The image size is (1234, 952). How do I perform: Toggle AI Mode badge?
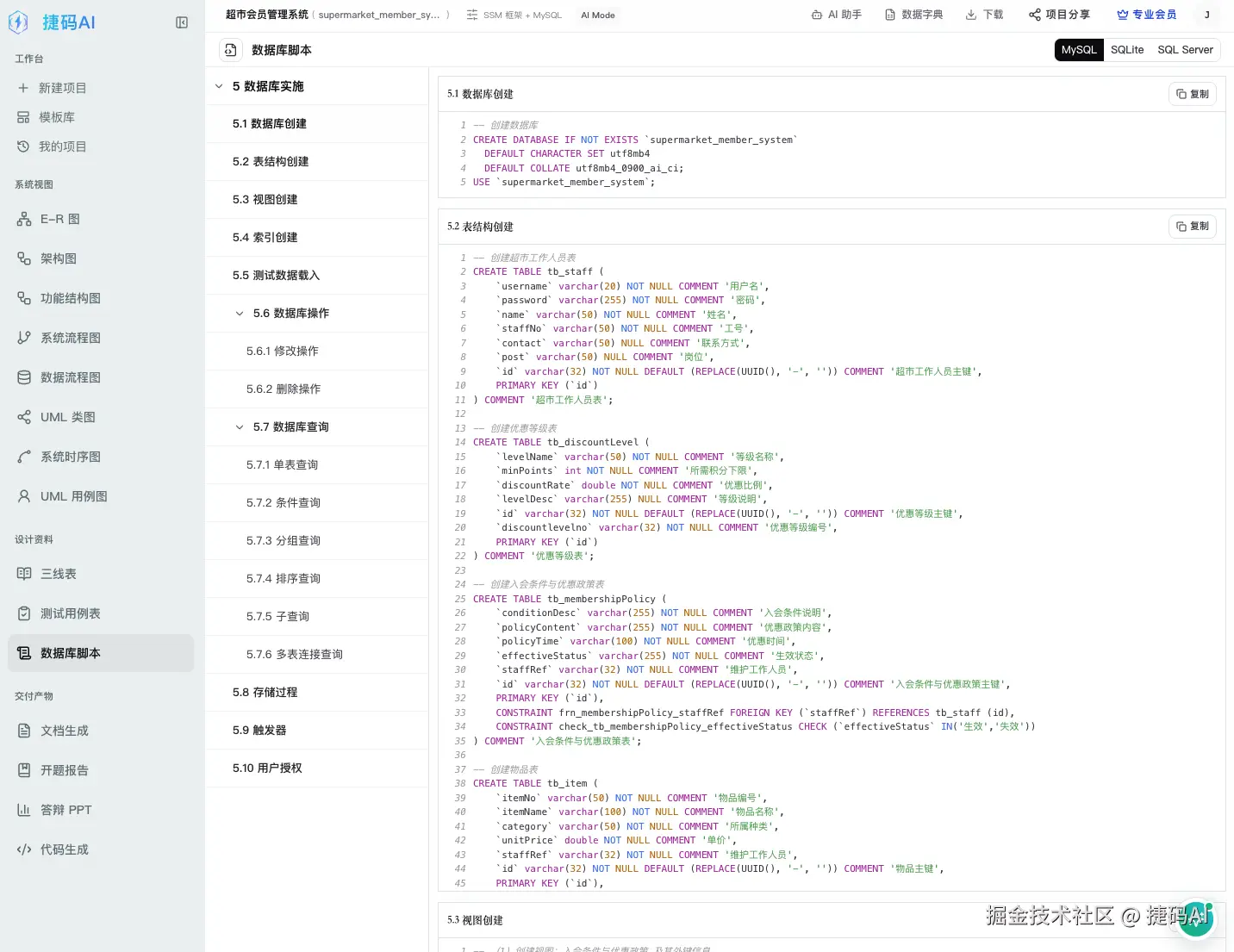[x=598, y=16]
